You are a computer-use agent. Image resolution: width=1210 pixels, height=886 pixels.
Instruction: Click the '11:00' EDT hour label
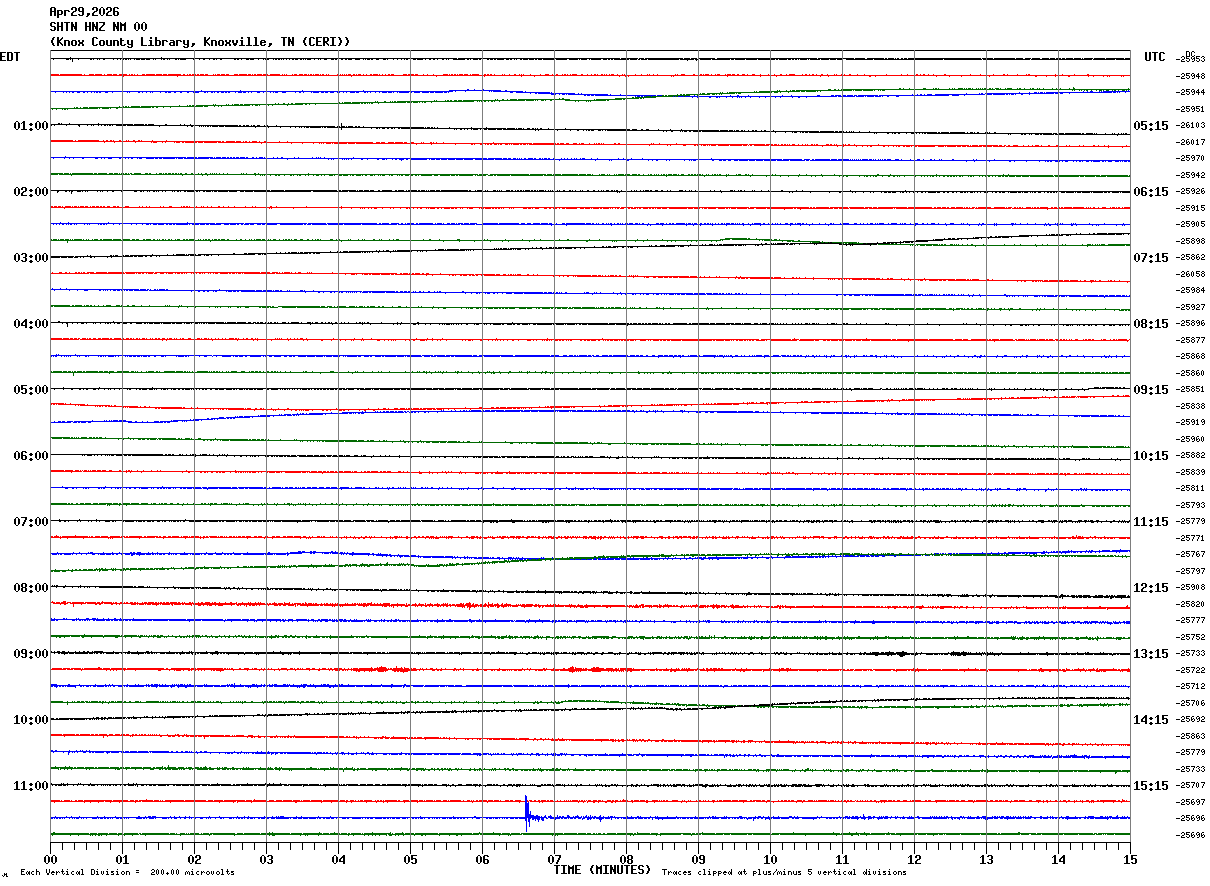pyautogui.click(x=31, y=786)
